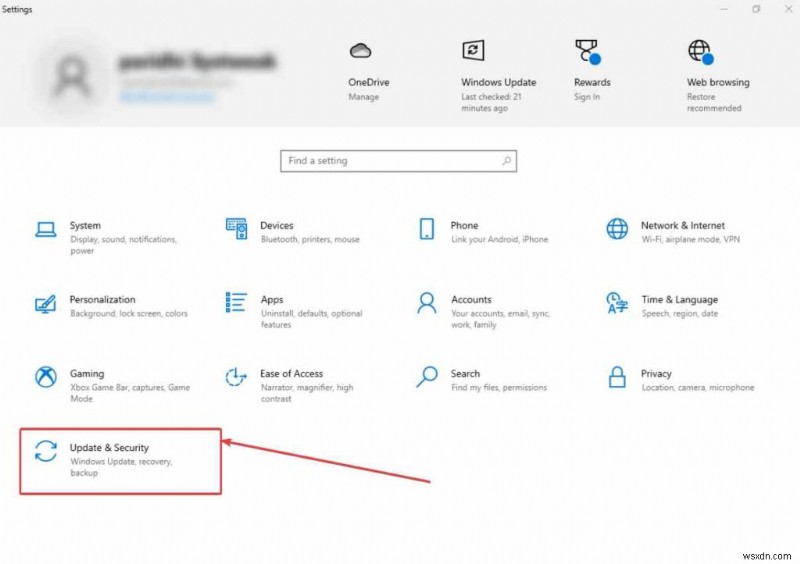Click the Web browsing label in header
Screen dimensions: 800x564
click(718, 82)
